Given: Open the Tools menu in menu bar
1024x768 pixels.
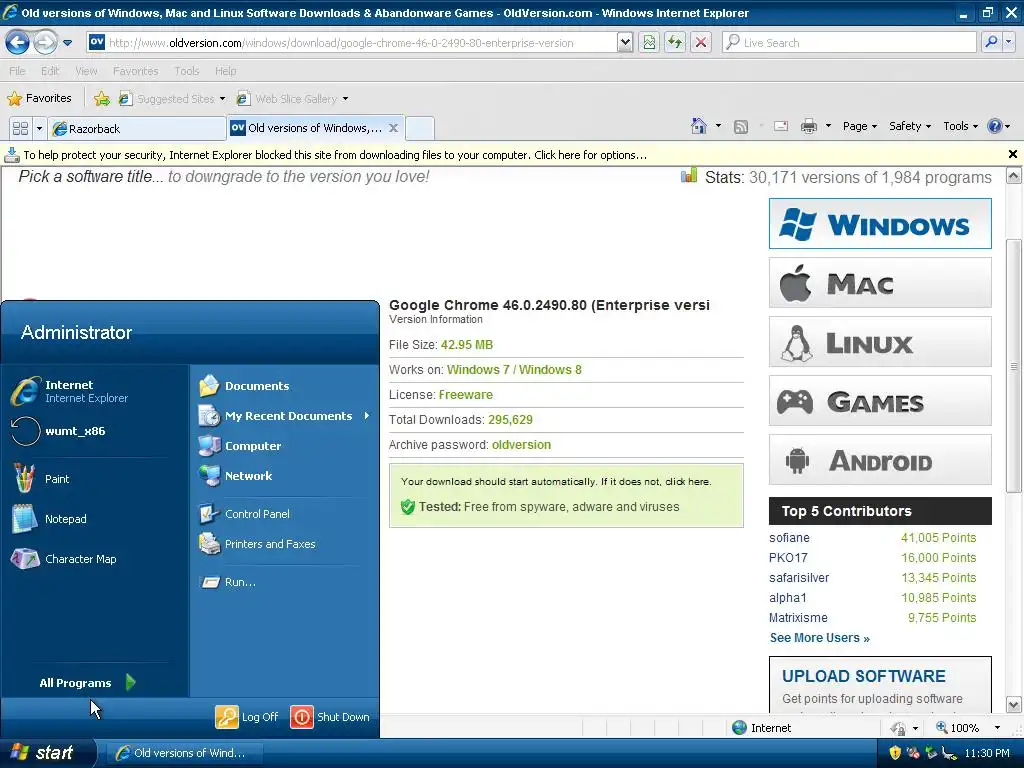Looking at the screenshot, I should point(186,71).
